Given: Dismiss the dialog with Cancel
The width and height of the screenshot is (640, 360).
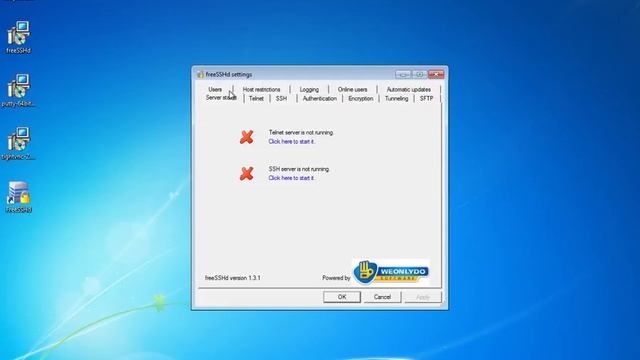Looking at the screenshot, I should [x=382, y=297].
